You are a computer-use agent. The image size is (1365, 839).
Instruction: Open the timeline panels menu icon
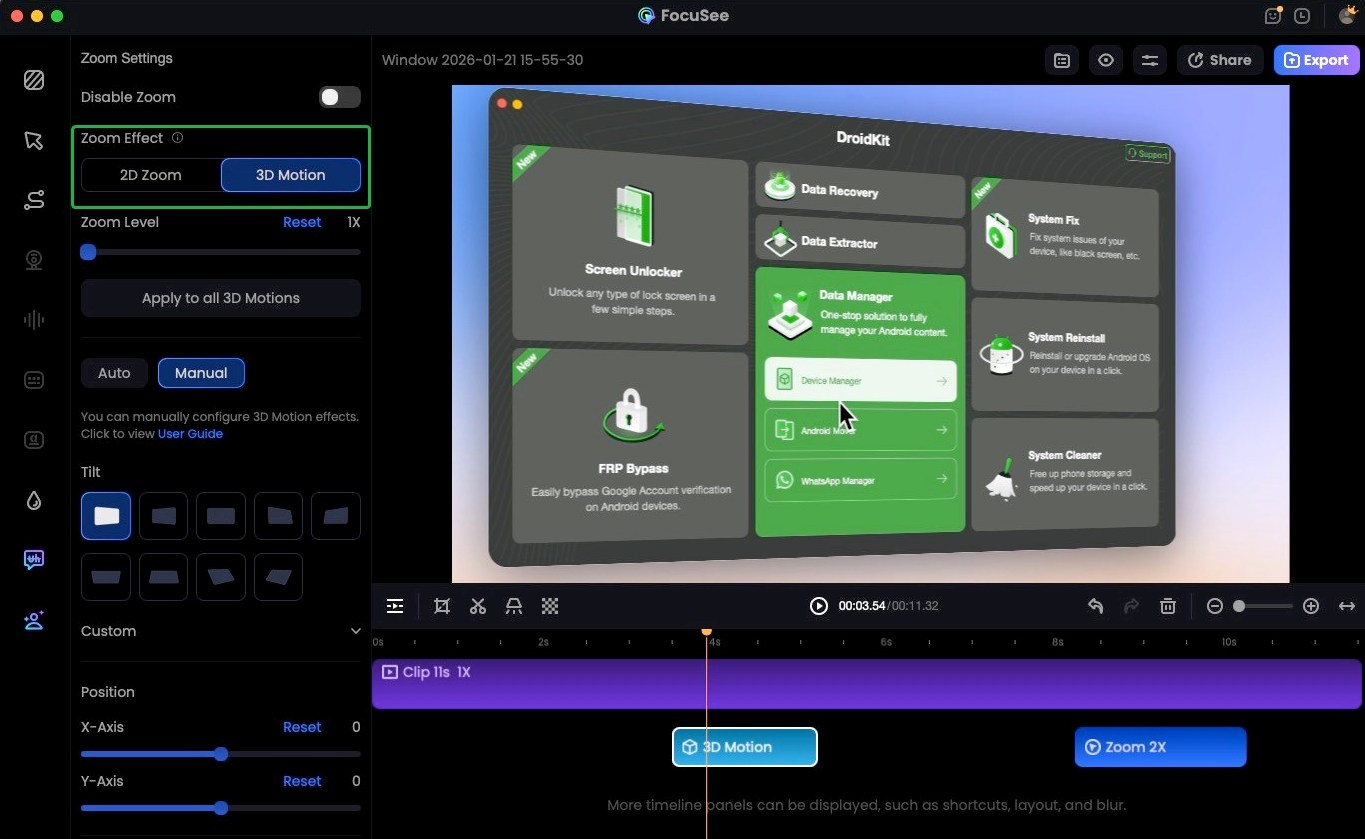[x=395, y=606]
